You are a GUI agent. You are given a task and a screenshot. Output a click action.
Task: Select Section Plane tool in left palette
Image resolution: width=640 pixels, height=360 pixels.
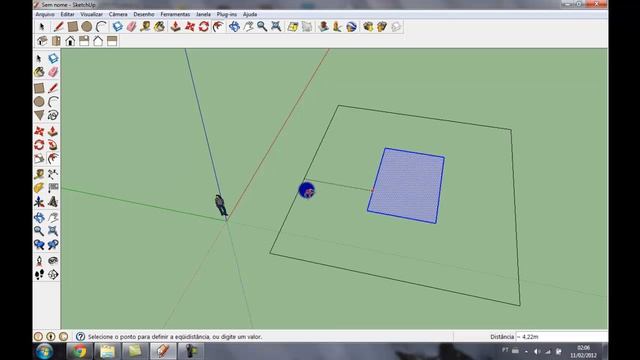(x=53, y=274)
